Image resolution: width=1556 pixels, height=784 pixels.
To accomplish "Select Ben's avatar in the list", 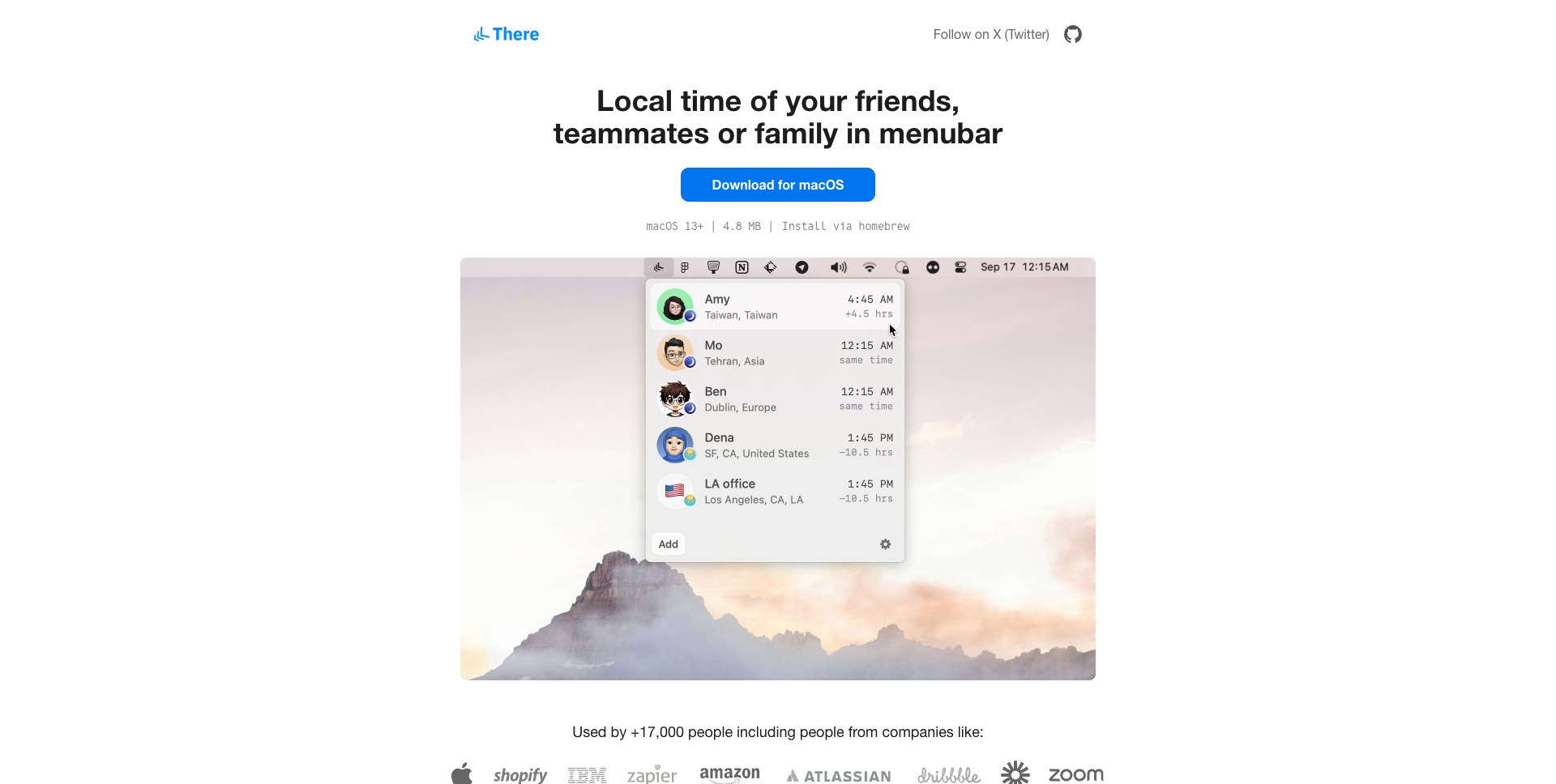I will [x=675, y=398].
